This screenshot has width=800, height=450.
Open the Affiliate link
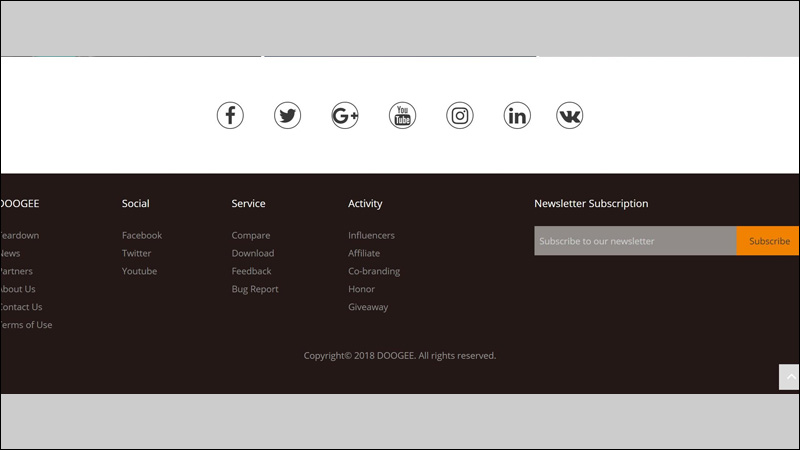coord(364,253)
